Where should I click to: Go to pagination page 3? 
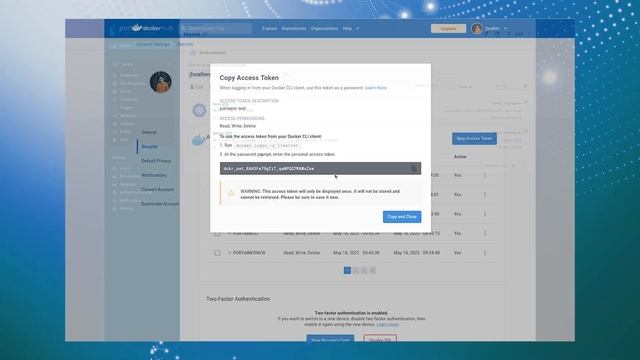coord(364,270)
